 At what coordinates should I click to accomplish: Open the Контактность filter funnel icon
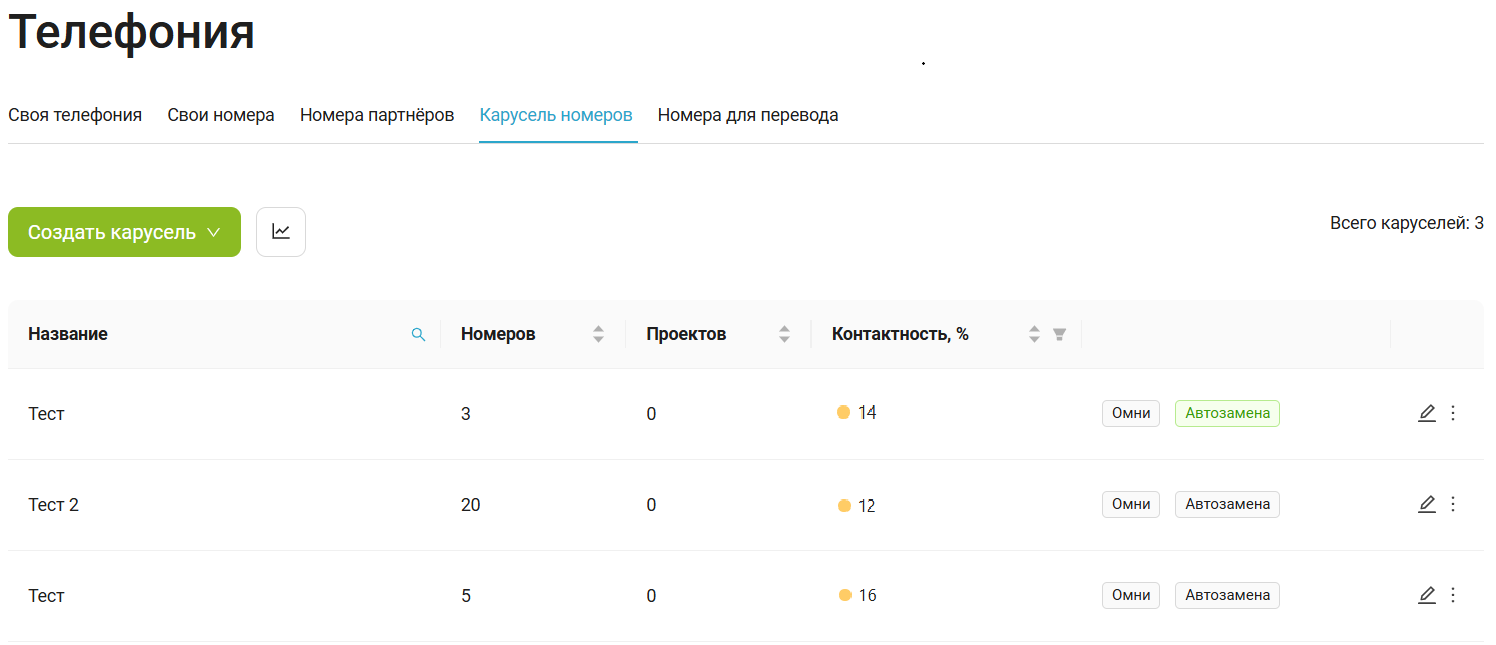tap(1060, 334)
